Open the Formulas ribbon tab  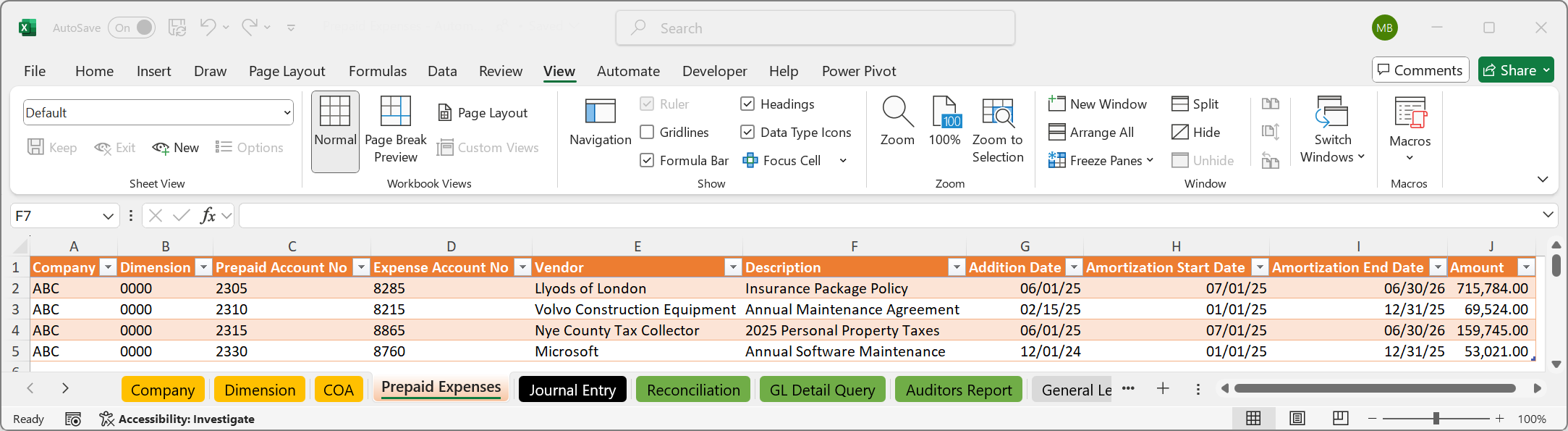pos(377,71)
